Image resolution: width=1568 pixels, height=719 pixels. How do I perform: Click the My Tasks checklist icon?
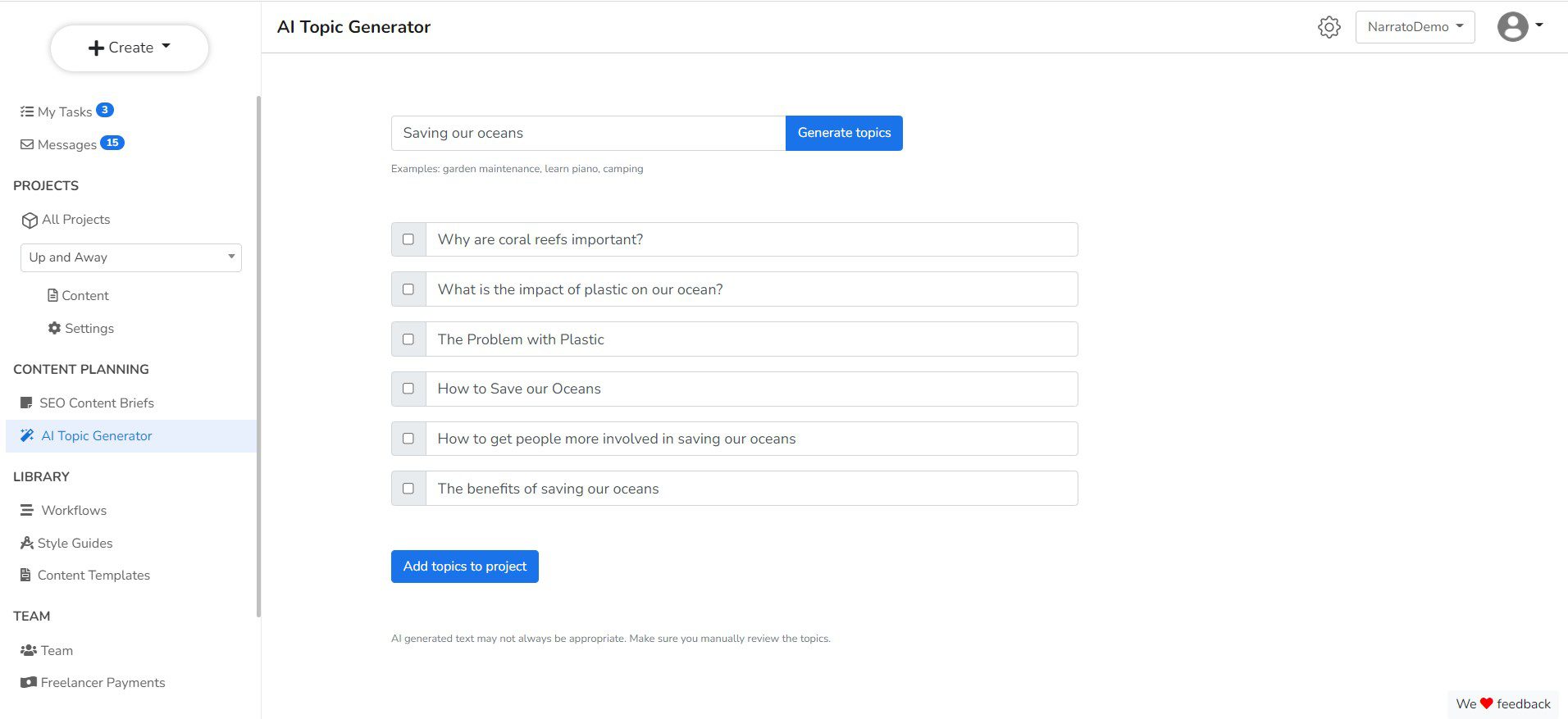click(27, 111)
